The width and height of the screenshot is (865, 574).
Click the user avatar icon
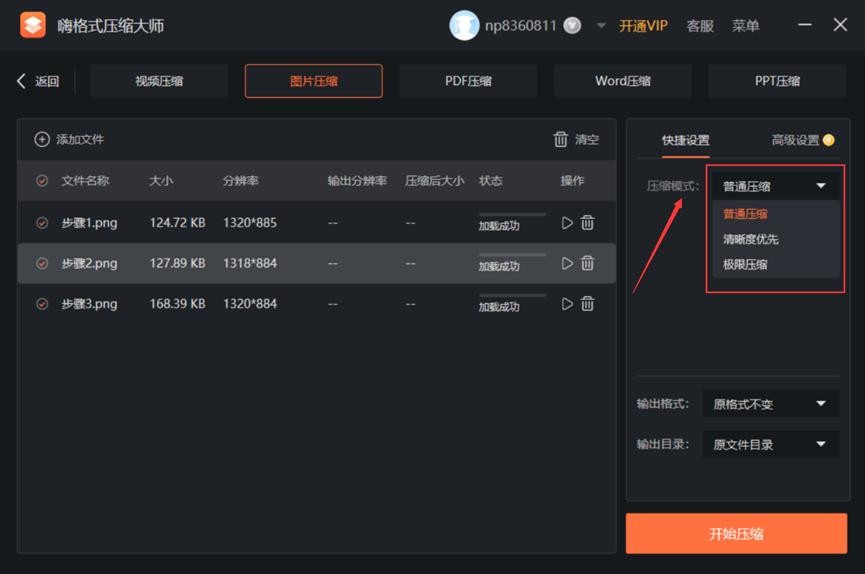pyautogui.click(x=464, y=25)
